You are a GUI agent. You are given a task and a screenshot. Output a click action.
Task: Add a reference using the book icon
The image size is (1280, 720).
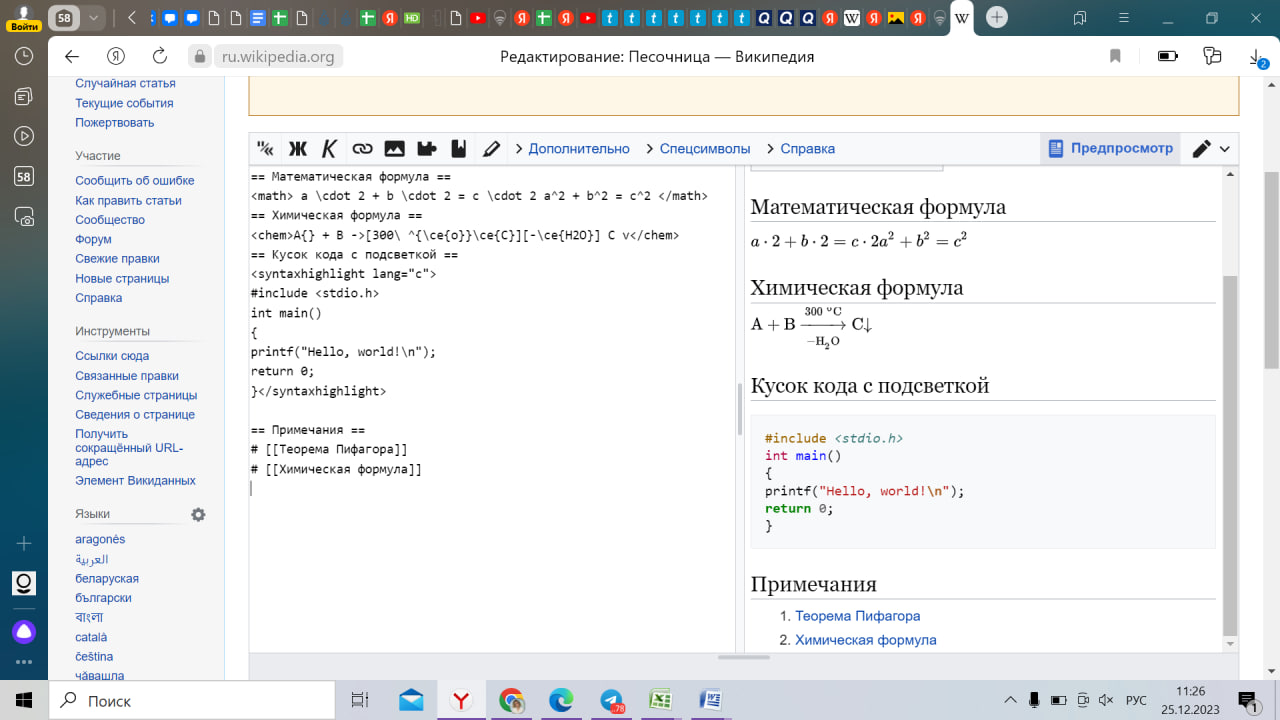pyautogui.click(x=459, y=149)
